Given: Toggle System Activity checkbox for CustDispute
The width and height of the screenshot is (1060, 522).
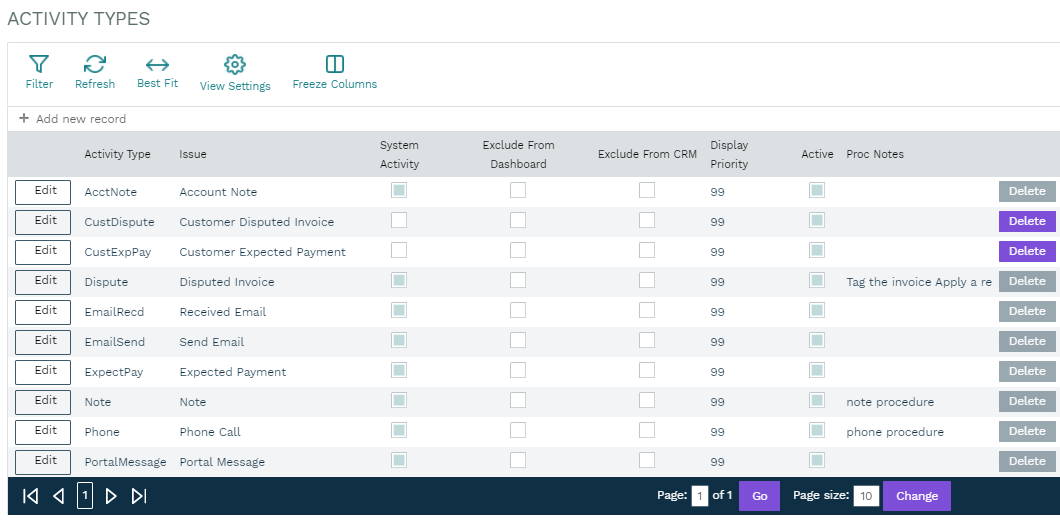Looking at the screenshot, I should [x=399, y=220].
